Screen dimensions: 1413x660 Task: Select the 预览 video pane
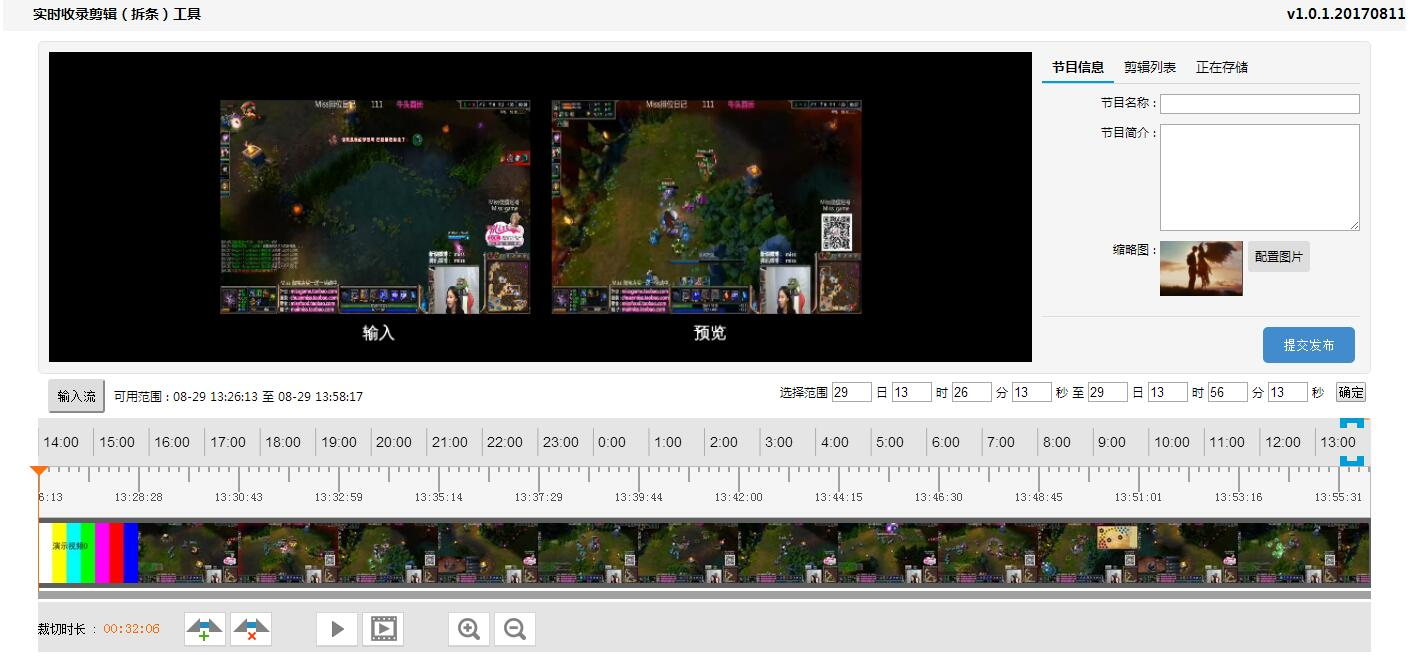pyautogui.click(x=707, y=206)
